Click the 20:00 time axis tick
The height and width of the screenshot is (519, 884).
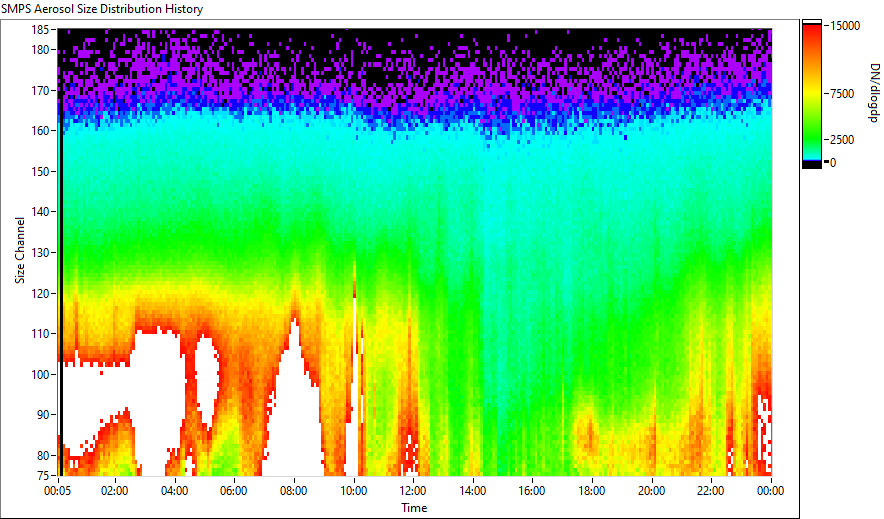[x=651, y=491]
